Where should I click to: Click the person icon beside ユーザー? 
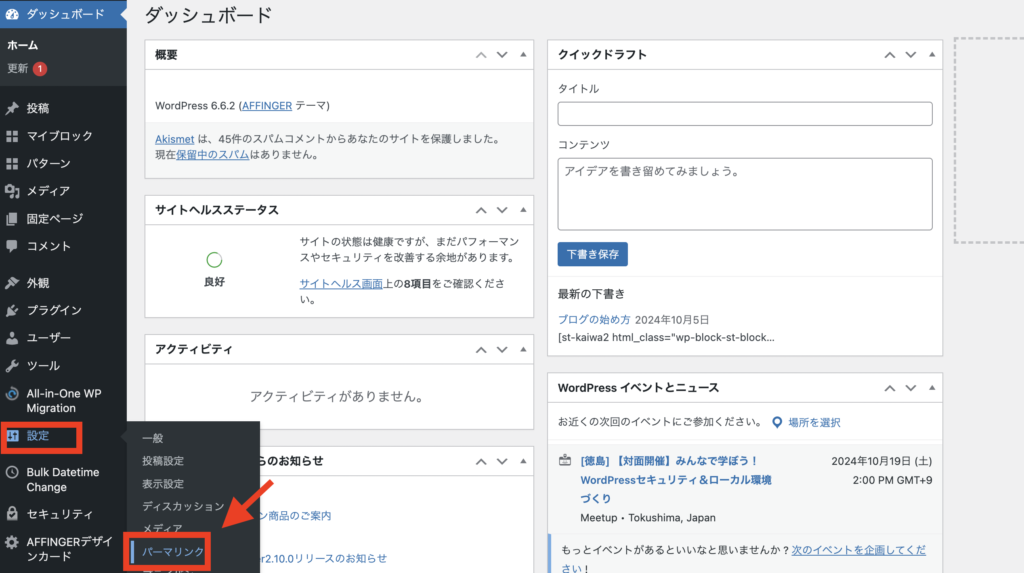tap(12, 338)
